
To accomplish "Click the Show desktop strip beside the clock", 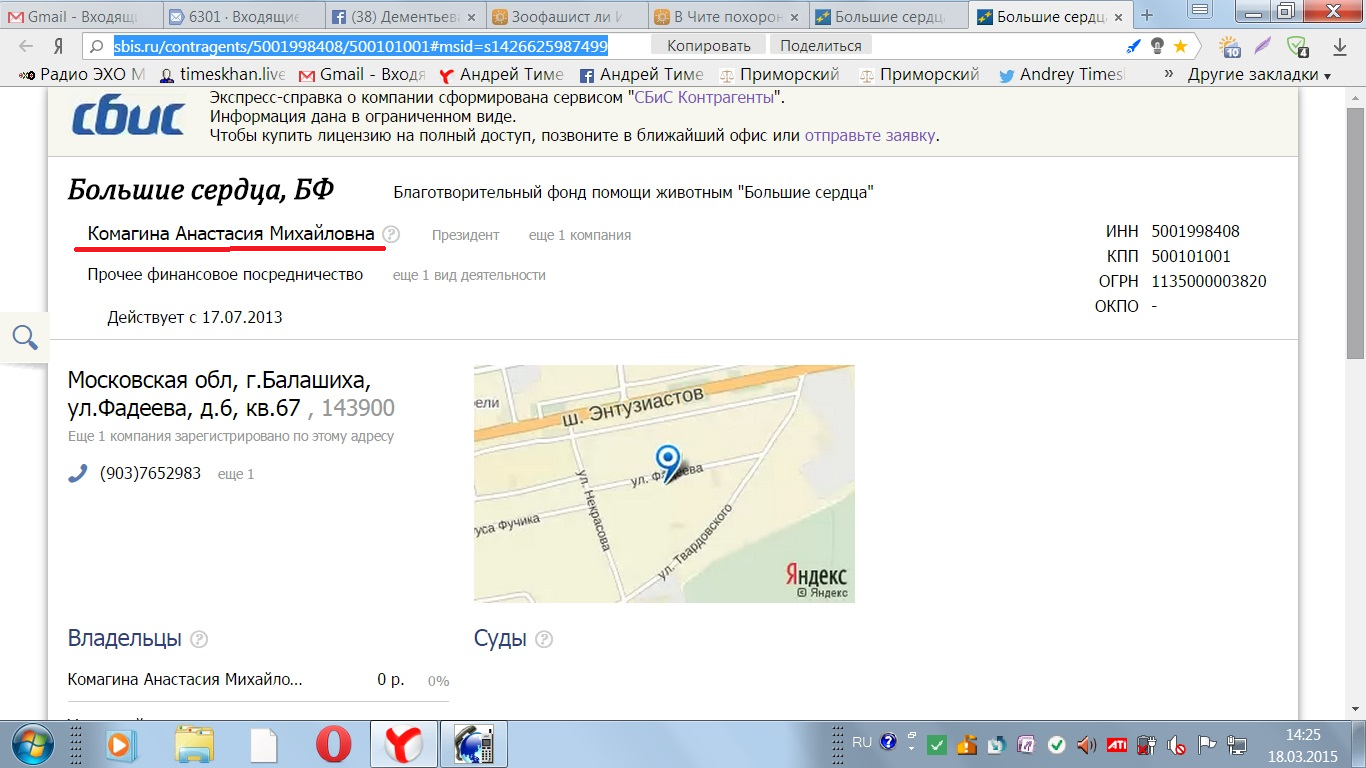I will (x=1357, y=744).
